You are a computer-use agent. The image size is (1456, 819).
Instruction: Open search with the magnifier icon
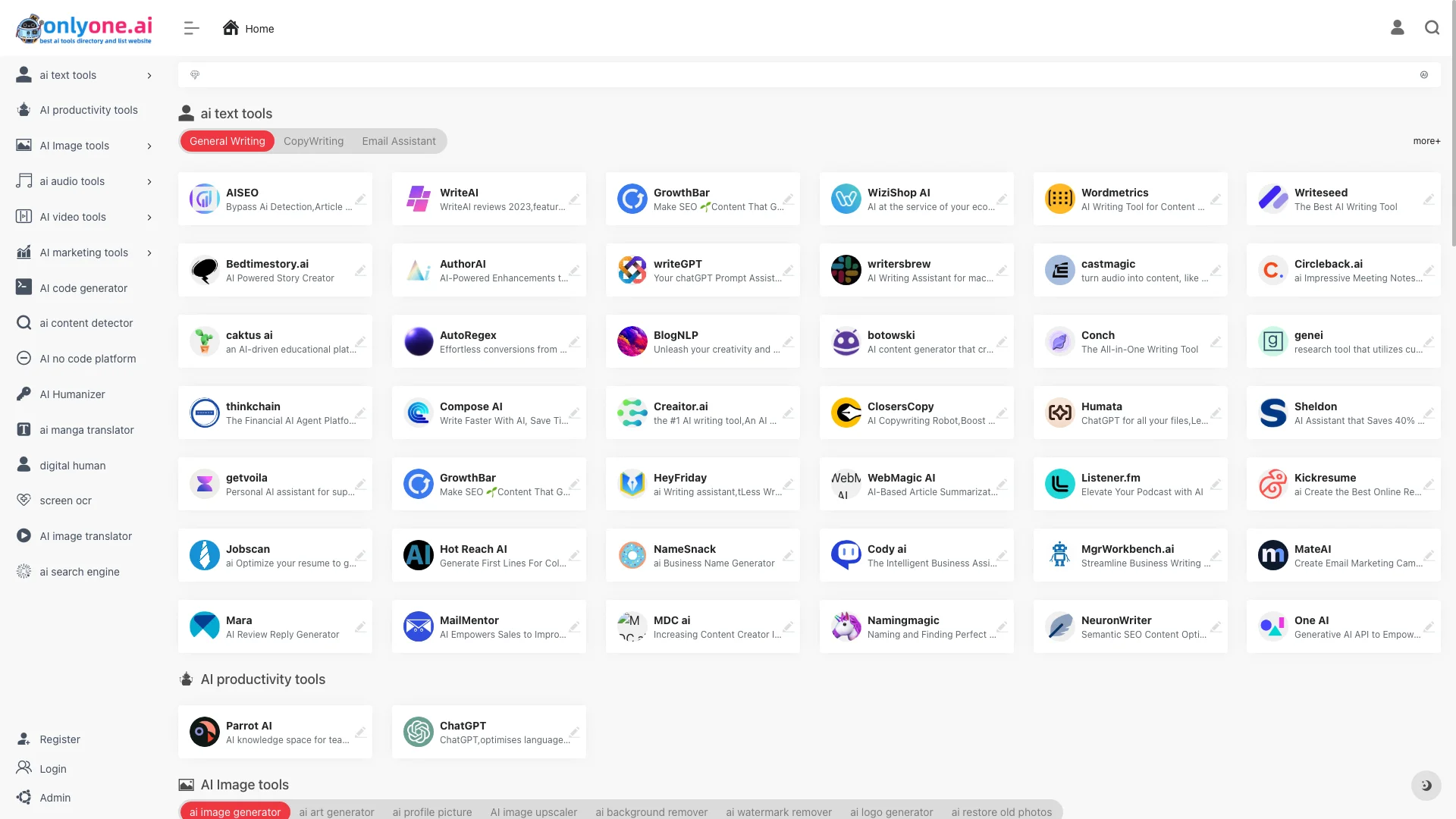click(x=1432, y=28)
